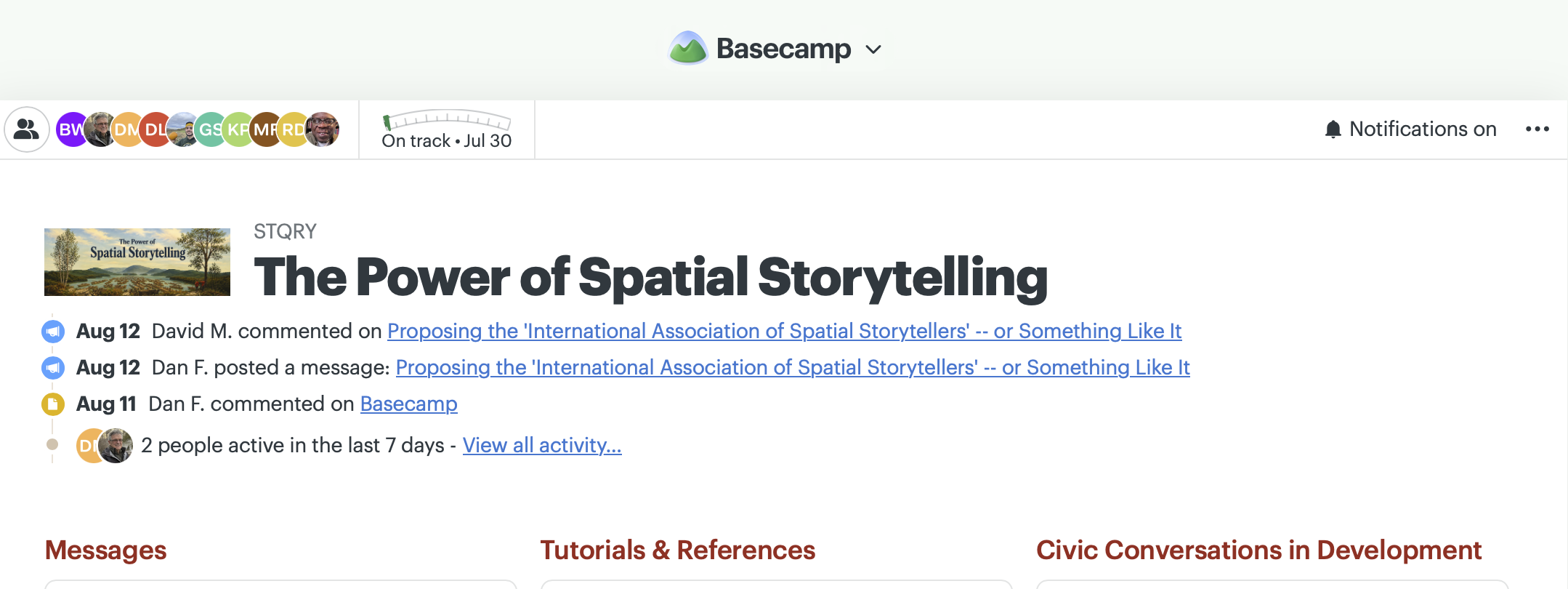The image size is (1568, 589).
Task: Expand the Basecamp dropdown chevron
Action: click(873, 49)
